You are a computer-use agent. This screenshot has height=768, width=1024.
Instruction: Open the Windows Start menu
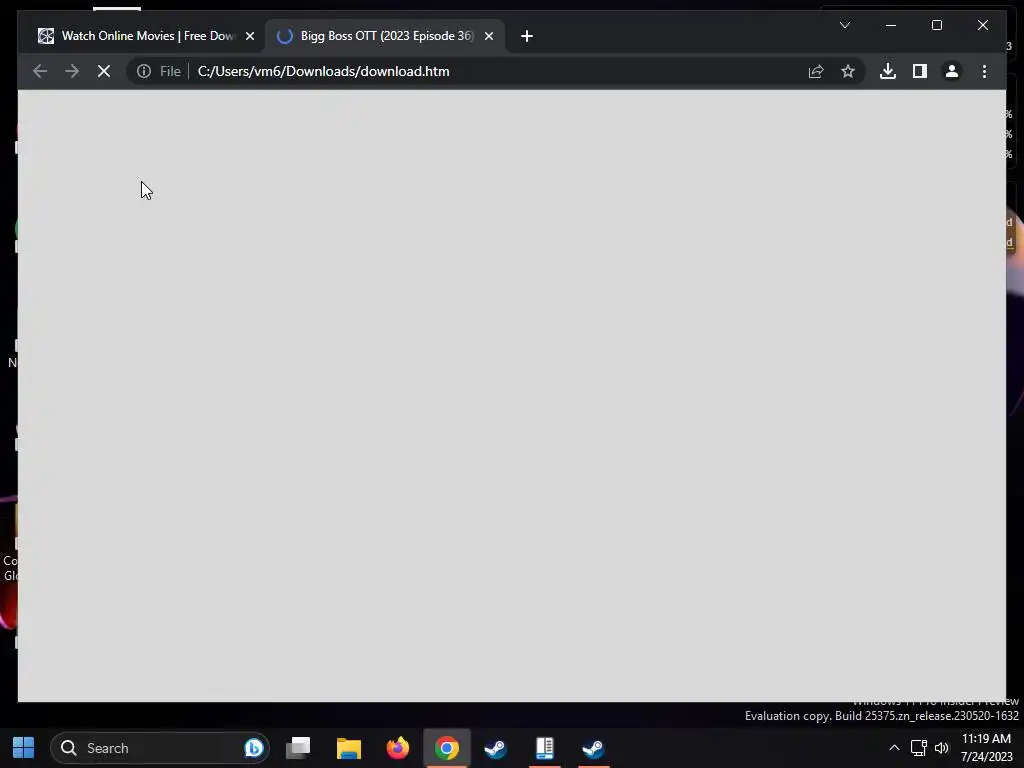click(24, 748)
